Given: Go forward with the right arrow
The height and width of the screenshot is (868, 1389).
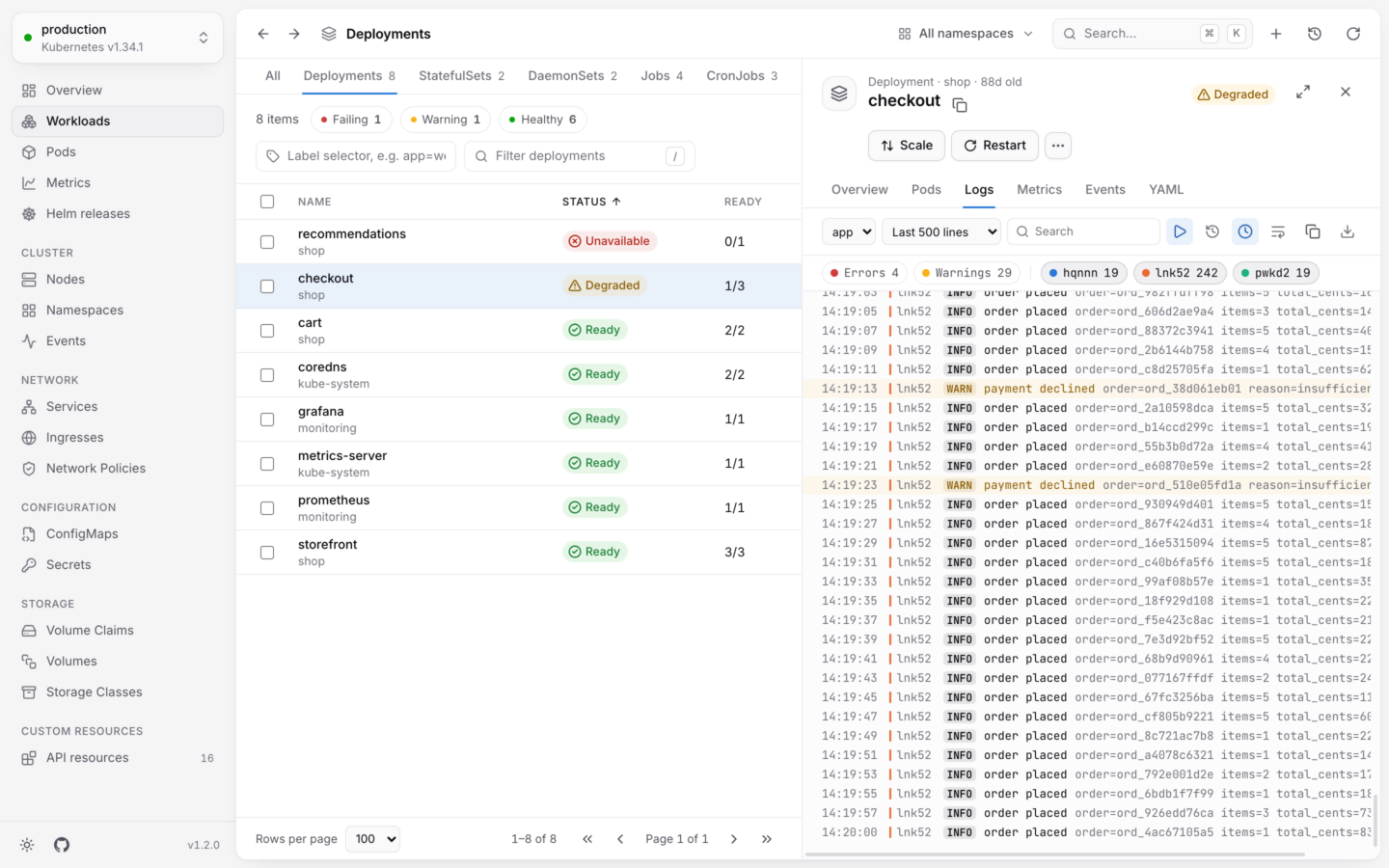Looking at the screenshot, I should coord(294,34).
